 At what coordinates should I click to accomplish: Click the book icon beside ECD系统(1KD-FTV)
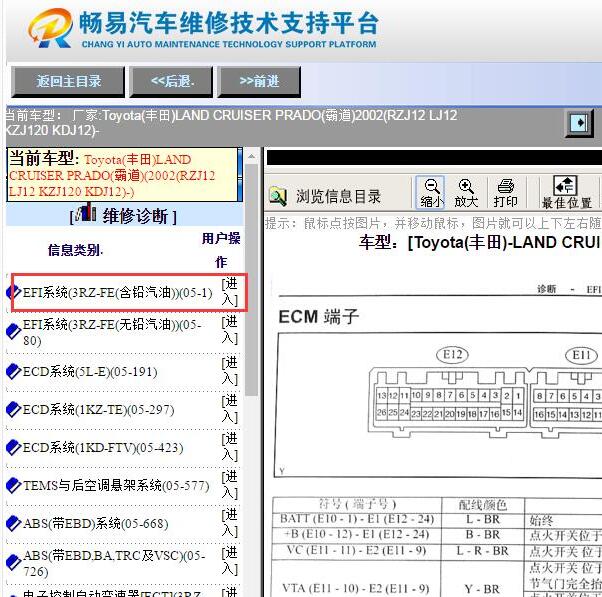tap(14, 447)
